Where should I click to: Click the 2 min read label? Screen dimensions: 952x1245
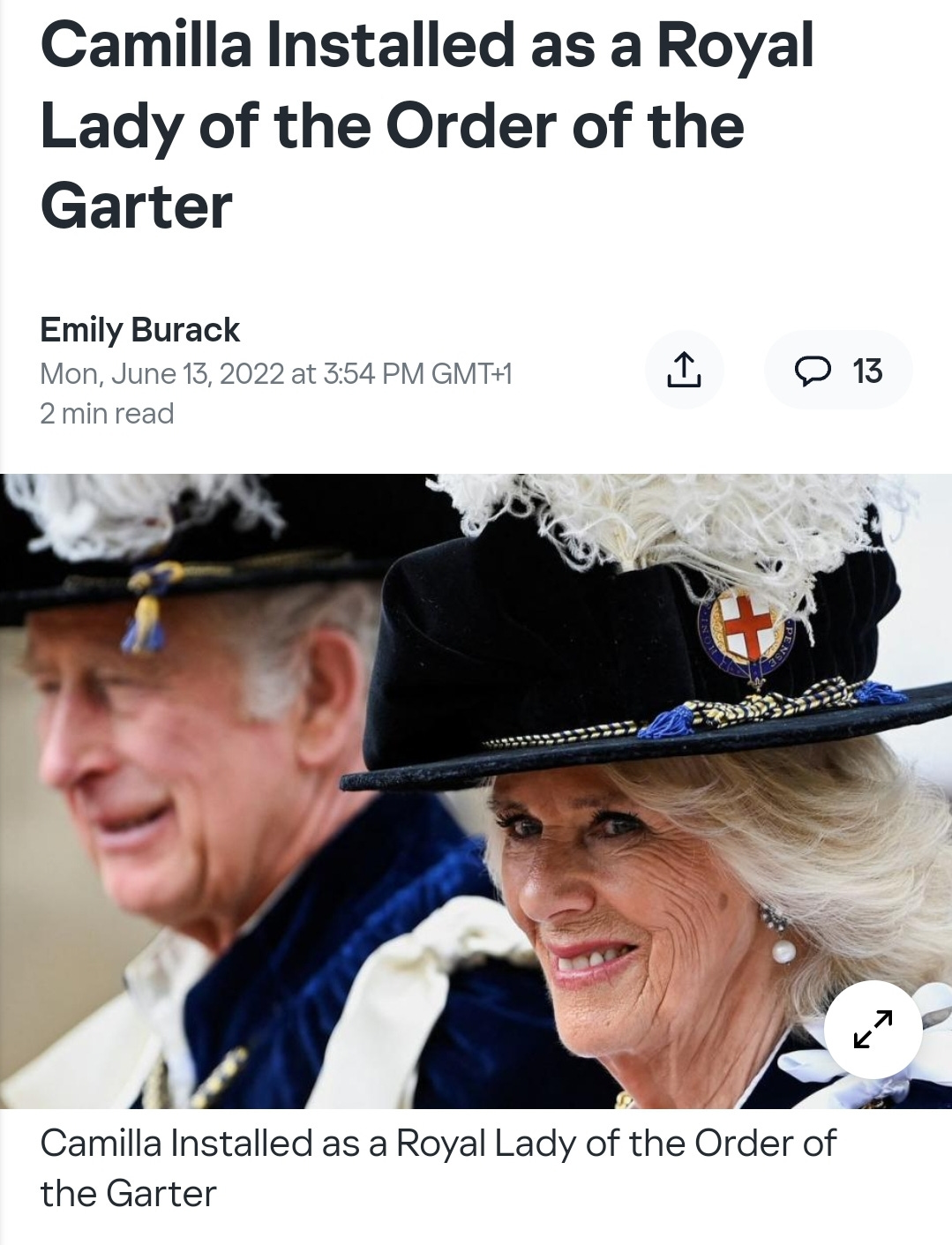click(107, 414)
